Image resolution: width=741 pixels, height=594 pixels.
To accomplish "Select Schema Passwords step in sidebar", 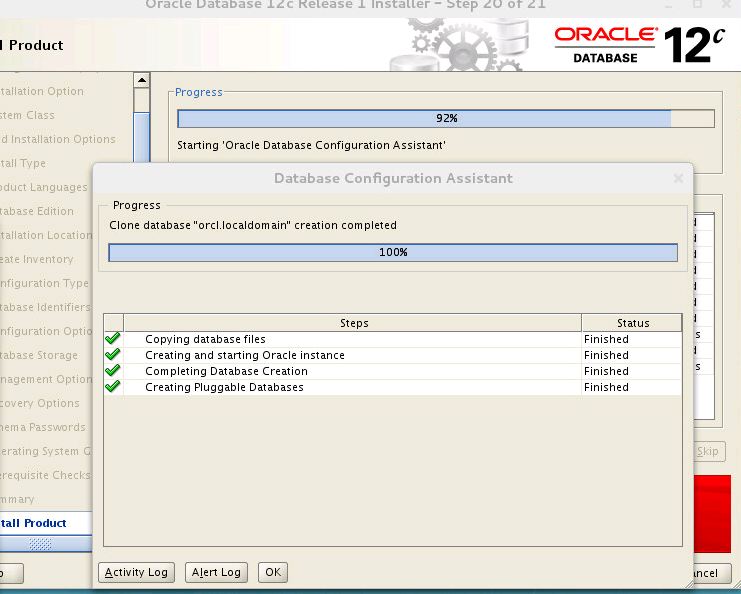I will (x=43, y=428).
